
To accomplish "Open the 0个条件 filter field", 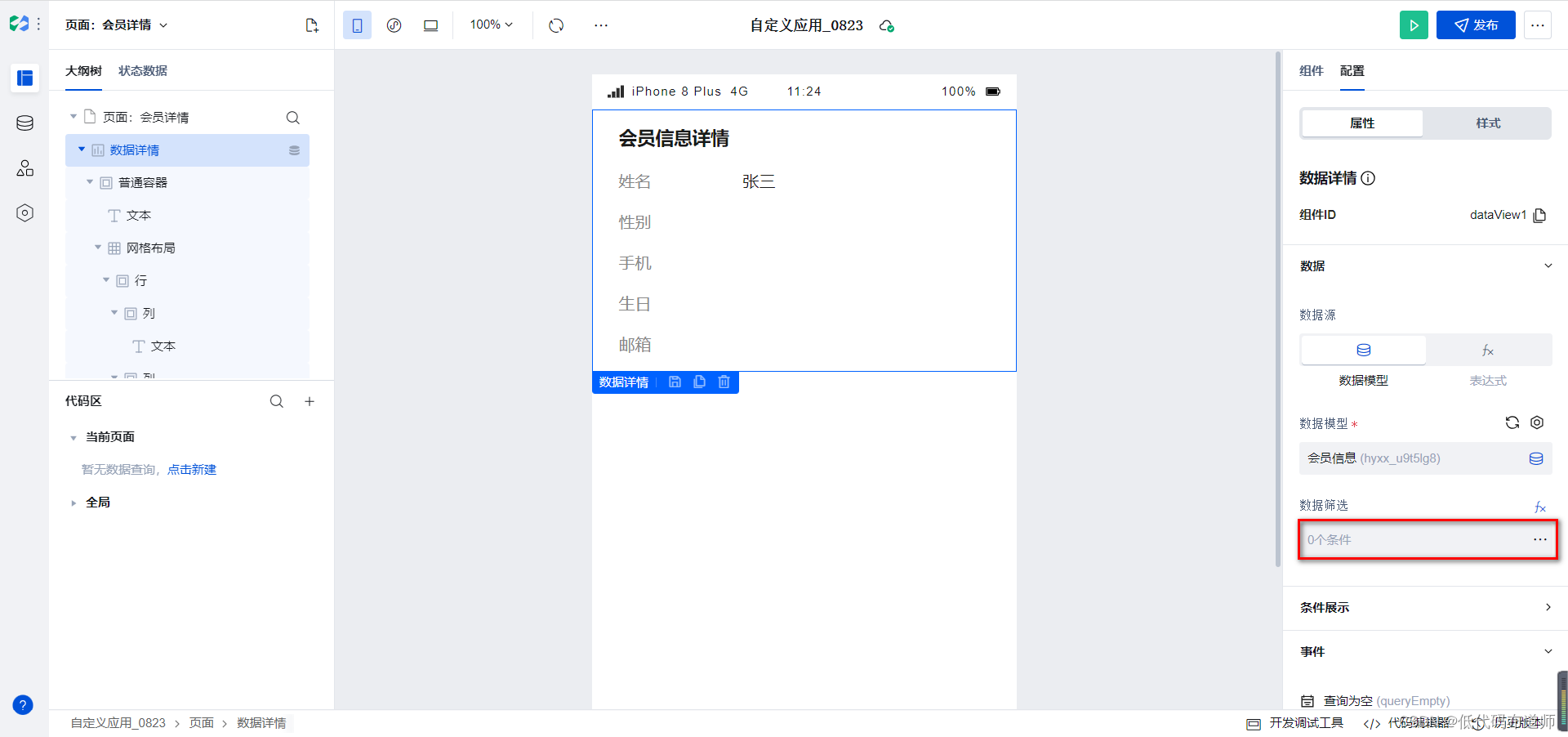I will pos(1428,540).
